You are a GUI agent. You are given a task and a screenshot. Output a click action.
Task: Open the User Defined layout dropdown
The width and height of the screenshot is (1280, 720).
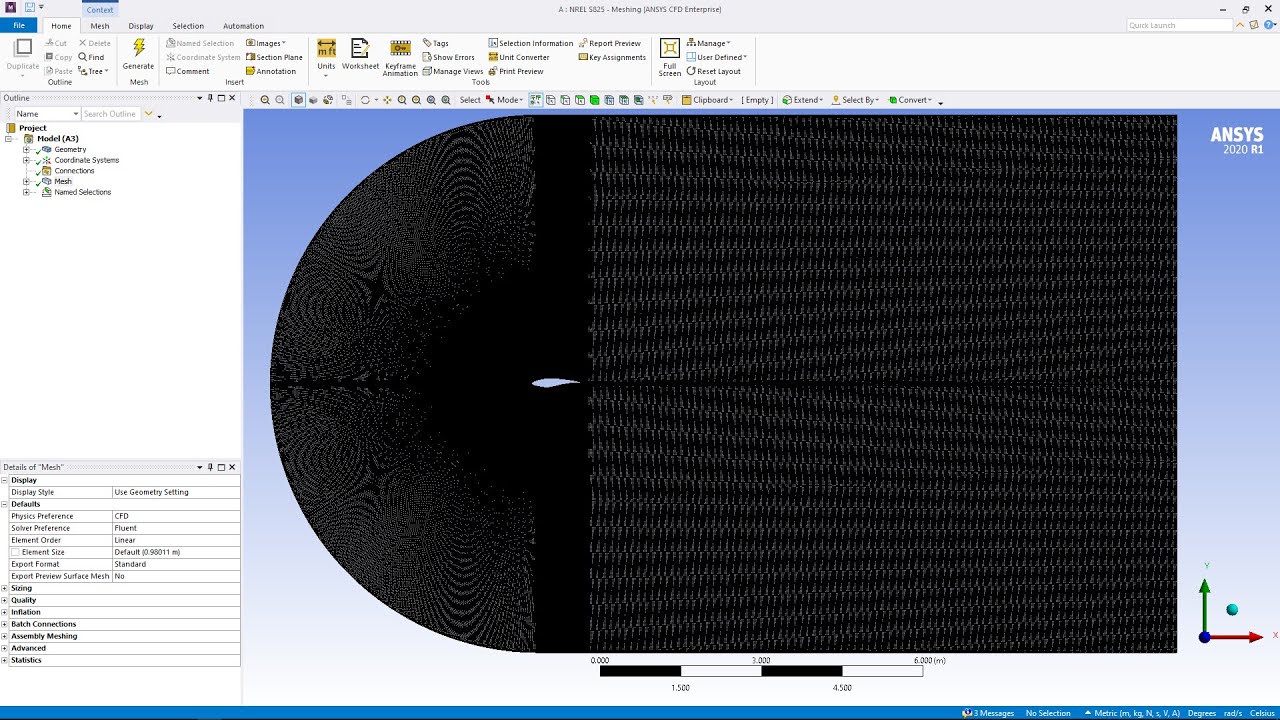coord(716,57)
